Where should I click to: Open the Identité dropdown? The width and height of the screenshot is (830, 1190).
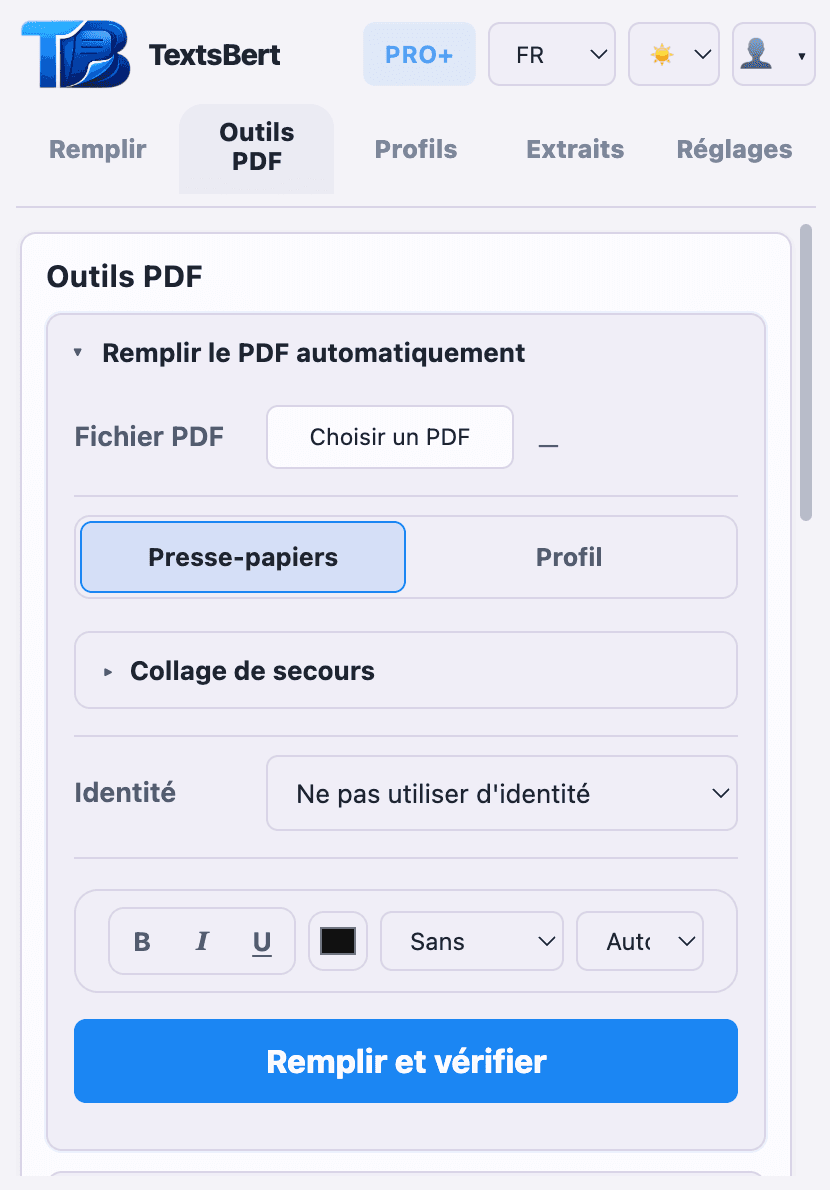tap(502, 793)
